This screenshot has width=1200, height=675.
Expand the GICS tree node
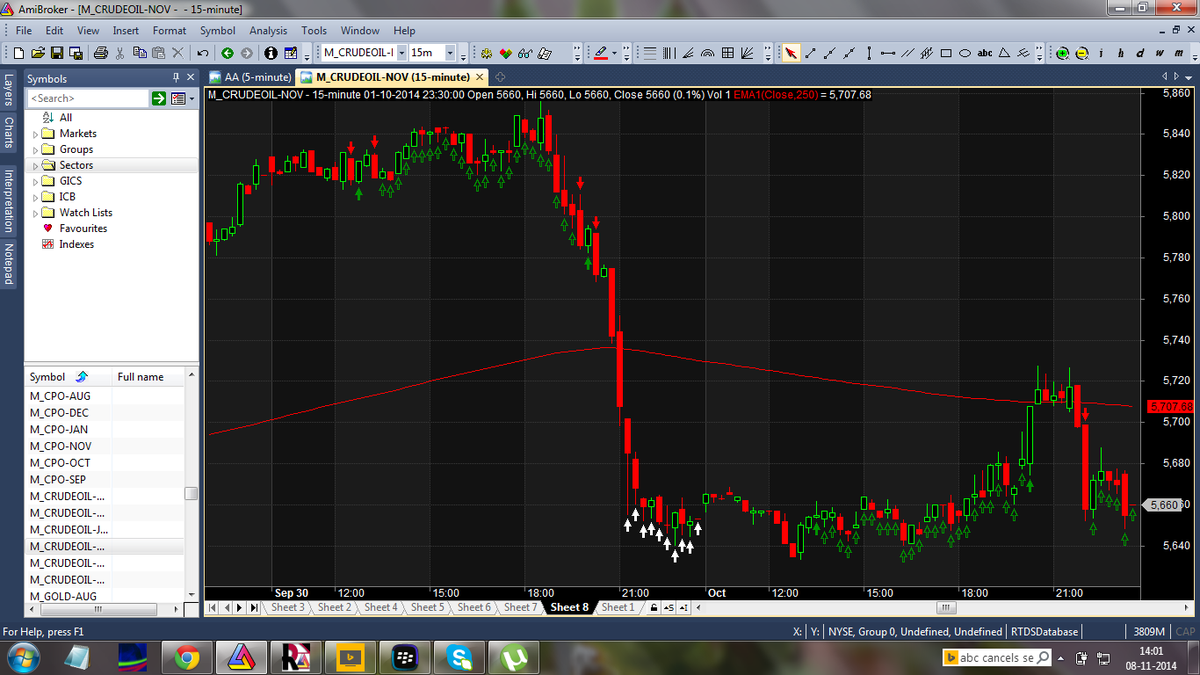[x=36, y=181]
